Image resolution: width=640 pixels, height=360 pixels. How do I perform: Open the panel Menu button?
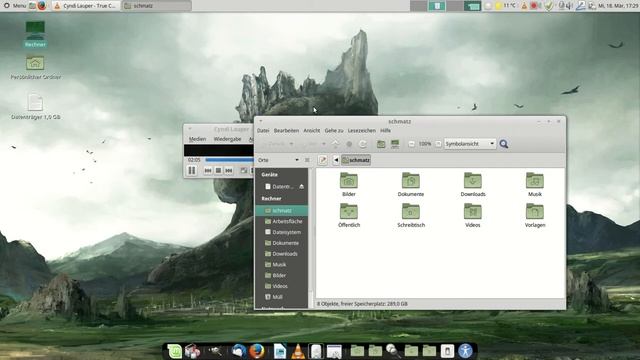pos(15,6)
